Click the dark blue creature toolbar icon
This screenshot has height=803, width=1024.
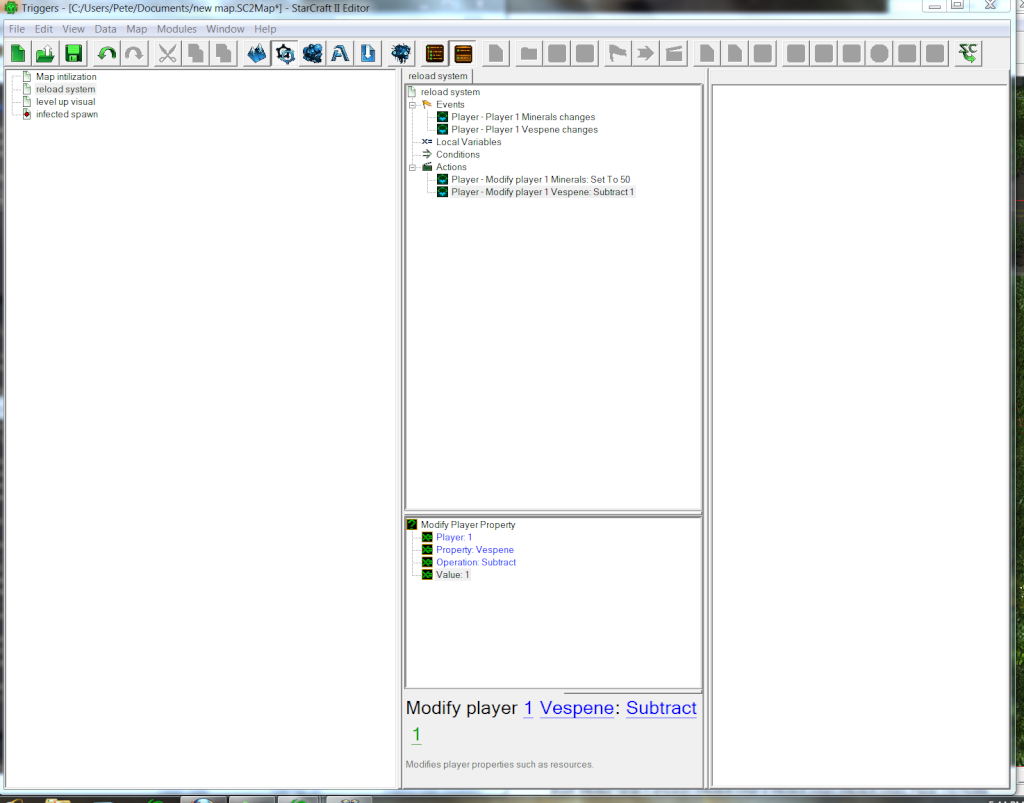pos(401,54)
